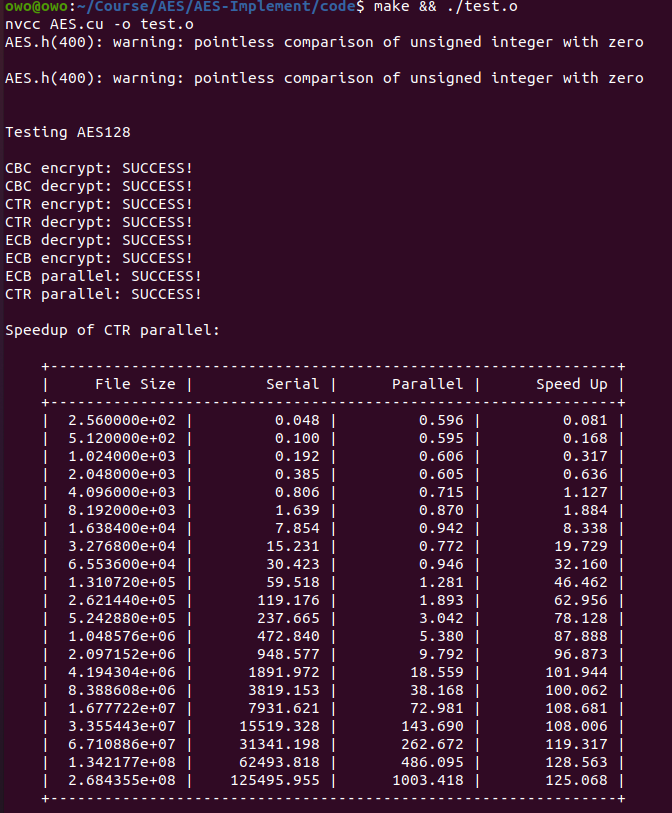Click the owo@owo user prompt
Viewport: 672px width, 813px height.
tap(36, 6)
